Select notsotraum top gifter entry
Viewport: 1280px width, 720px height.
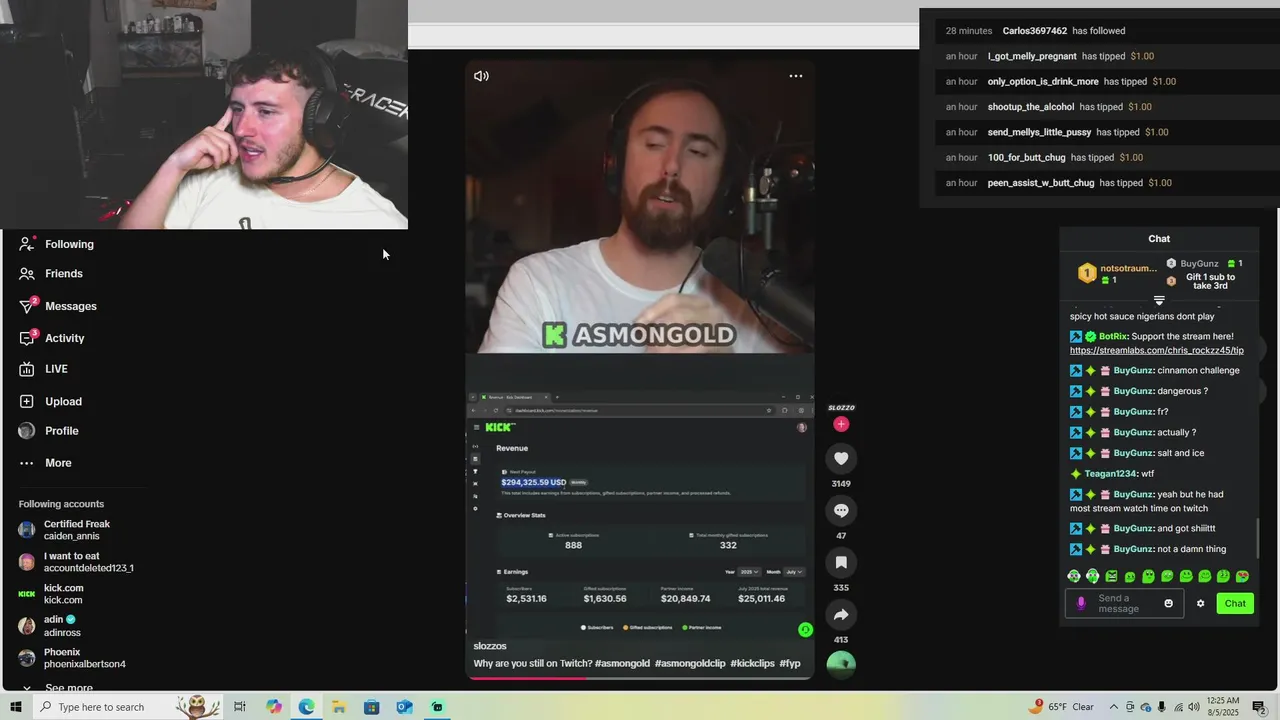coord(1117,273)
